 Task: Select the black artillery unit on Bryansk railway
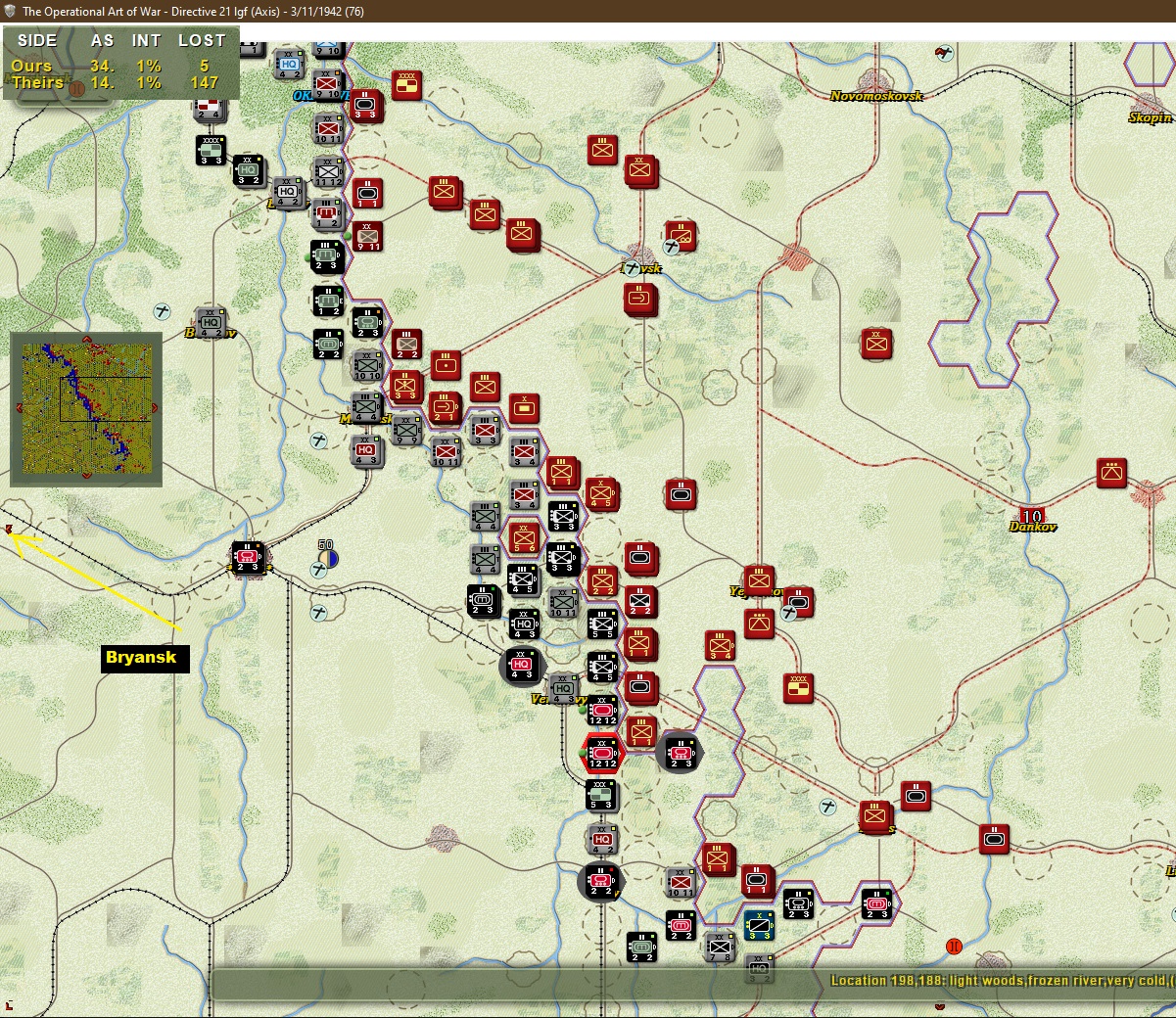[247, 558]
